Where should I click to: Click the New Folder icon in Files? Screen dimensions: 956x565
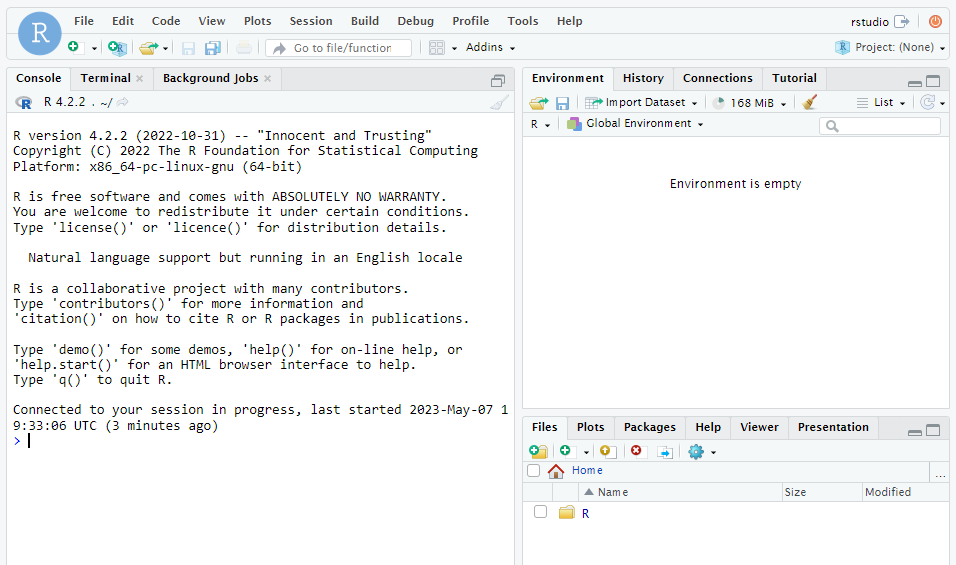tap(538, 452)
